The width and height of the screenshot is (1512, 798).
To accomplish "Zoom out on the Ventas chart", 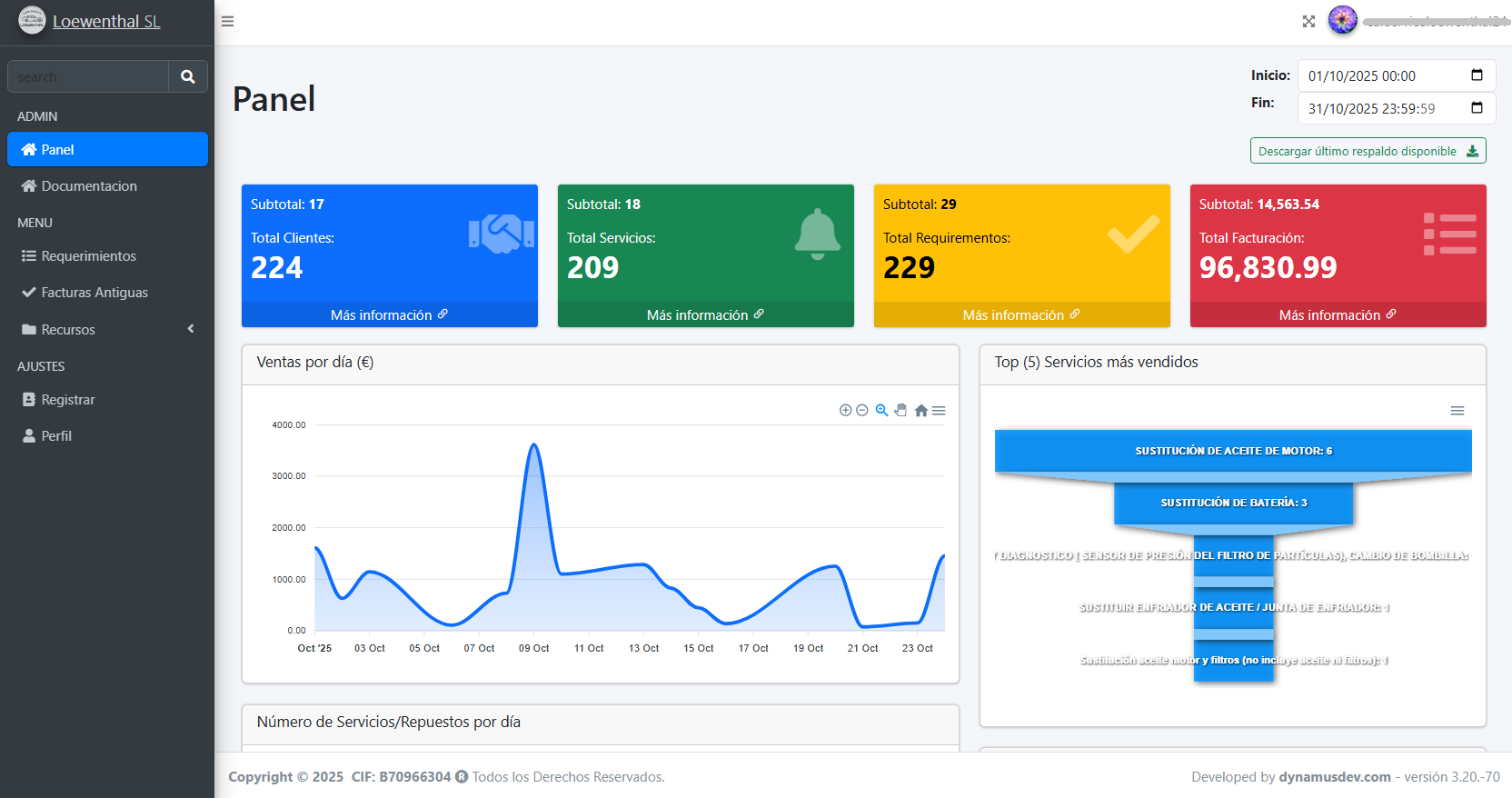I will pyautogui.click(x=862, y=411).
